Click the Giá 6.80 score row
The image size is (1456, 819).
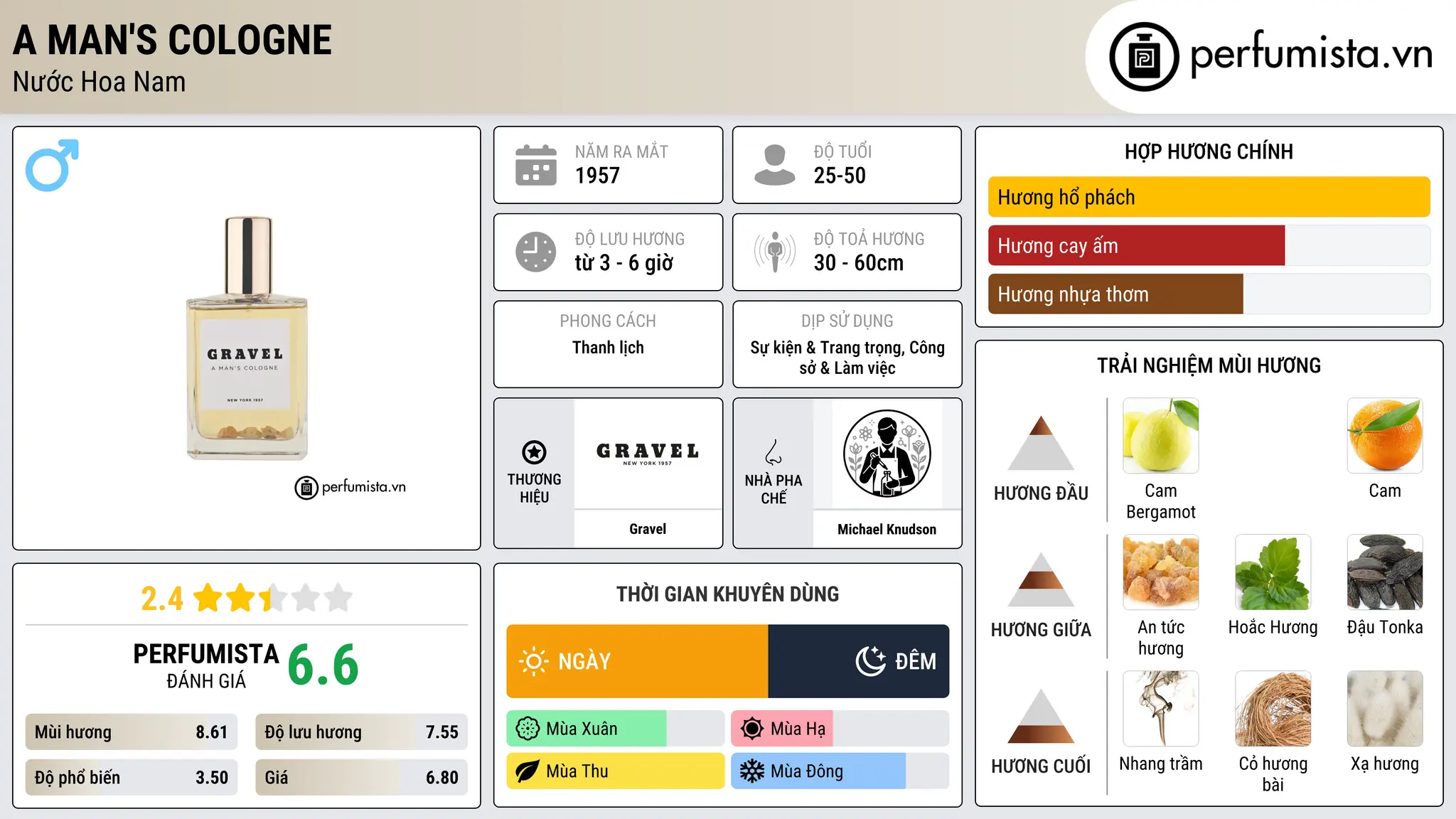point(361,778)
